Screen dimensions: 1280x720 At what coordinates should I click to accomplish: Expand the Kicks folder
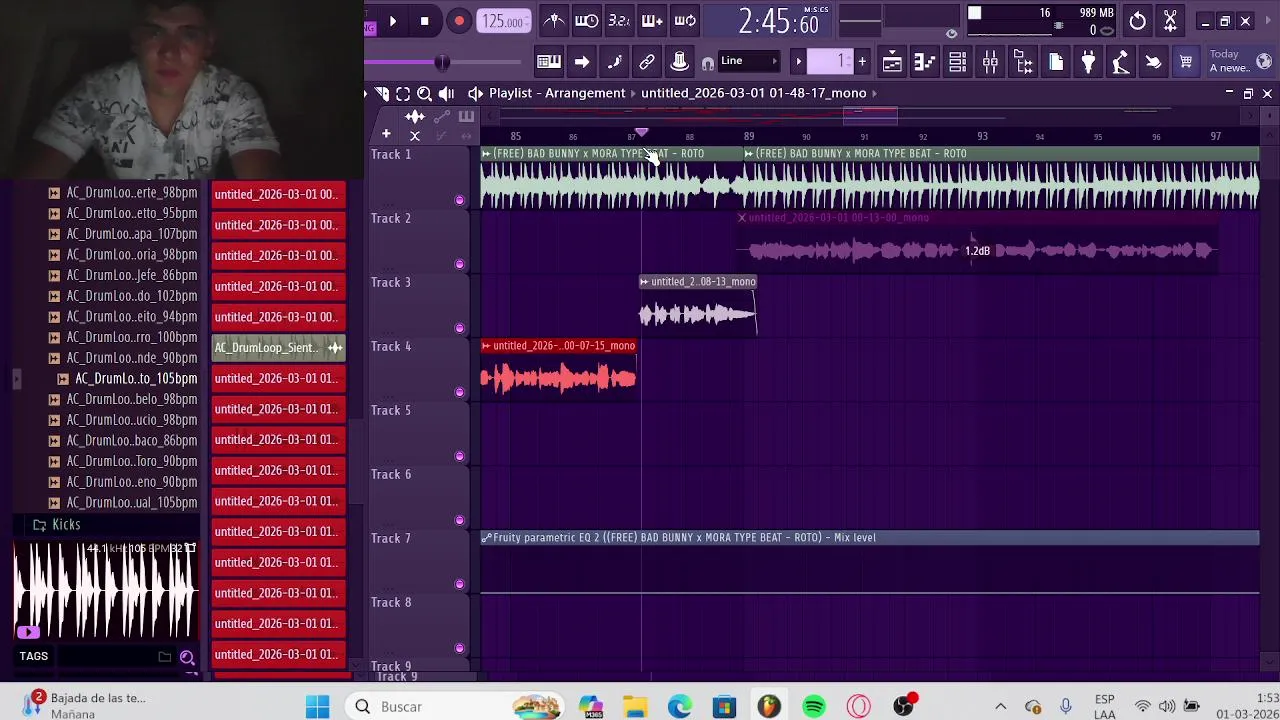click(66, 525)
